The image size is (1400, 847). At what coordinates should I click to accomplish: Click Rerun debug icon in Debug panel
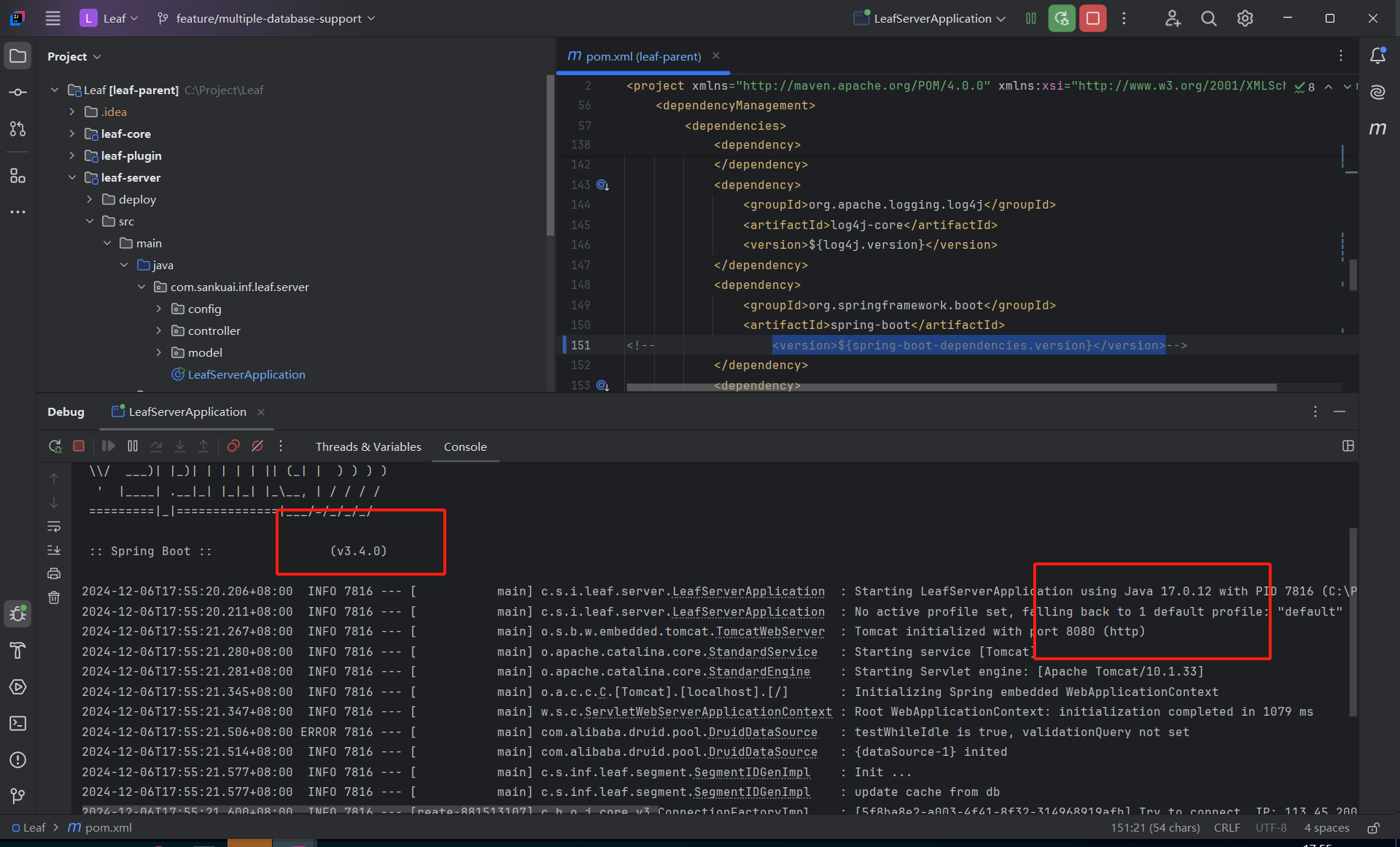point(55,446)
